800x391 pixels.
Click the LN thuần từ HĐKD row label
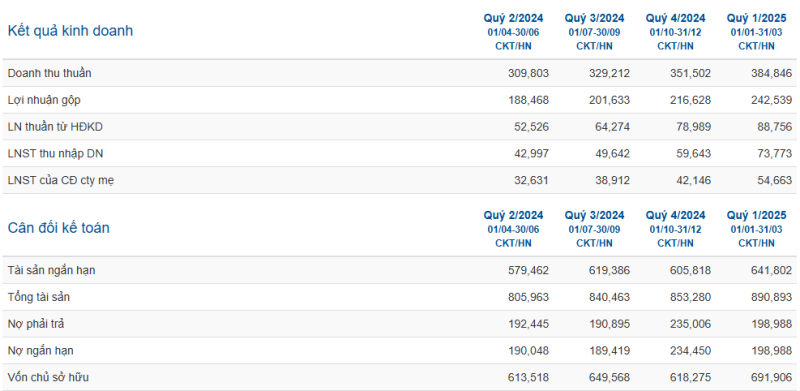[55, 127]
